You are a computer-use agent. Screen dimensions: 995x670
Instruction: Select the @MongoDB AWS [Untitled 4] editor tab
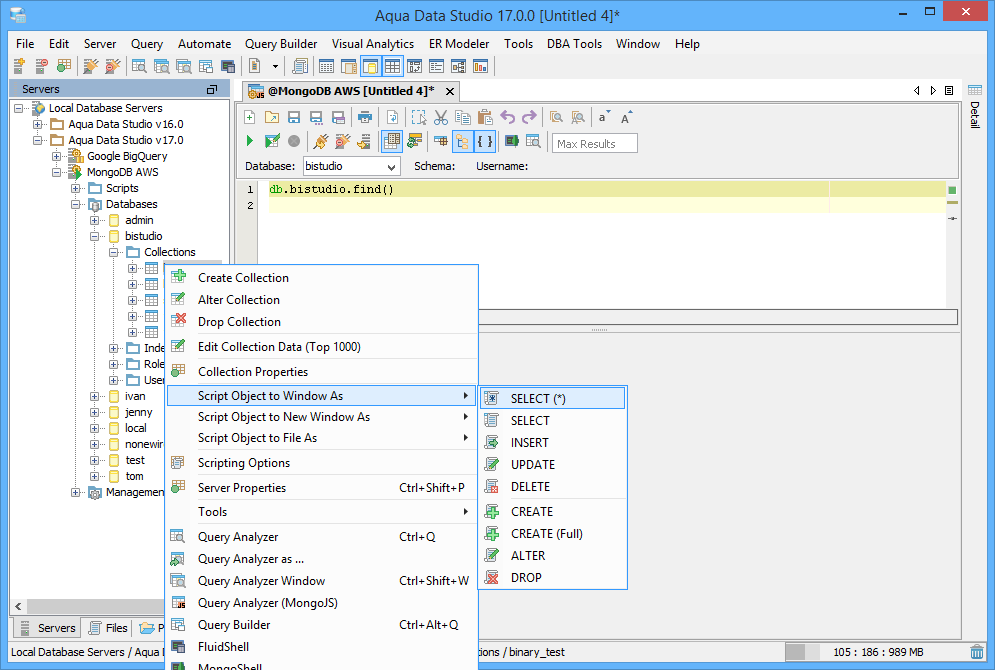pos(352,91)
